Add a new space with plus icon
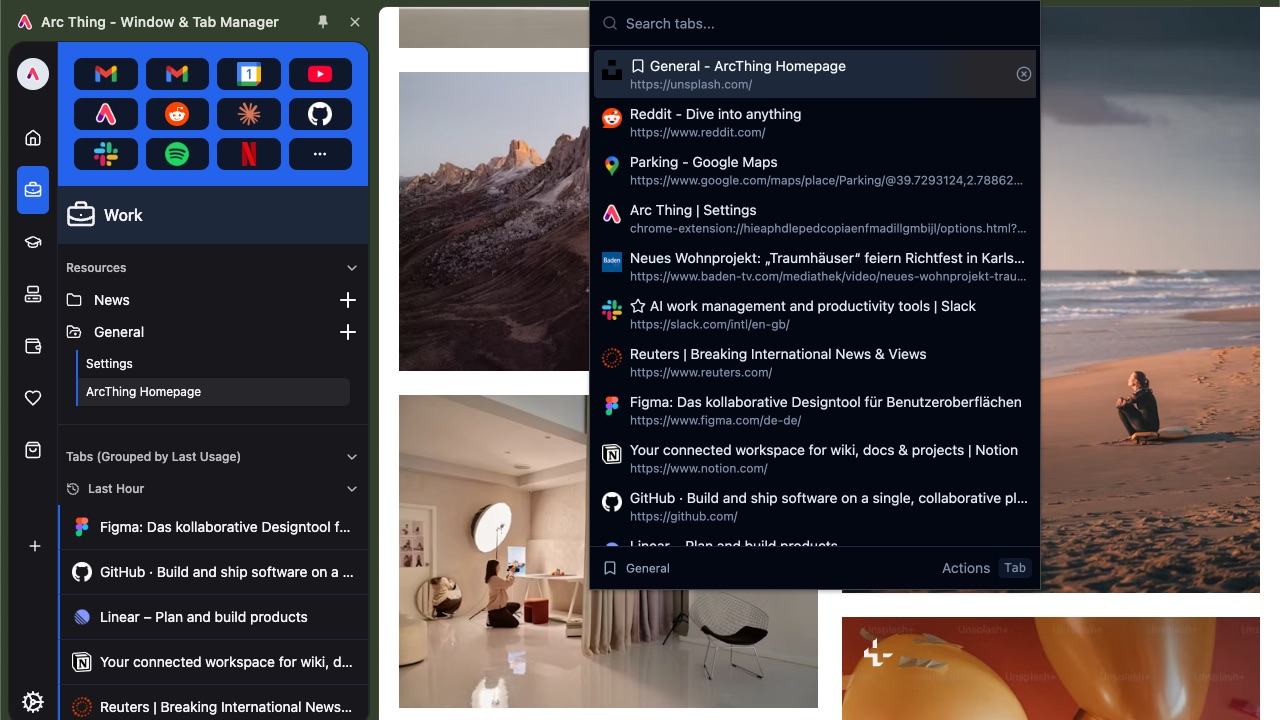Image resolution: width=1280 pixels, height=720 pixels. pos(35,546)
